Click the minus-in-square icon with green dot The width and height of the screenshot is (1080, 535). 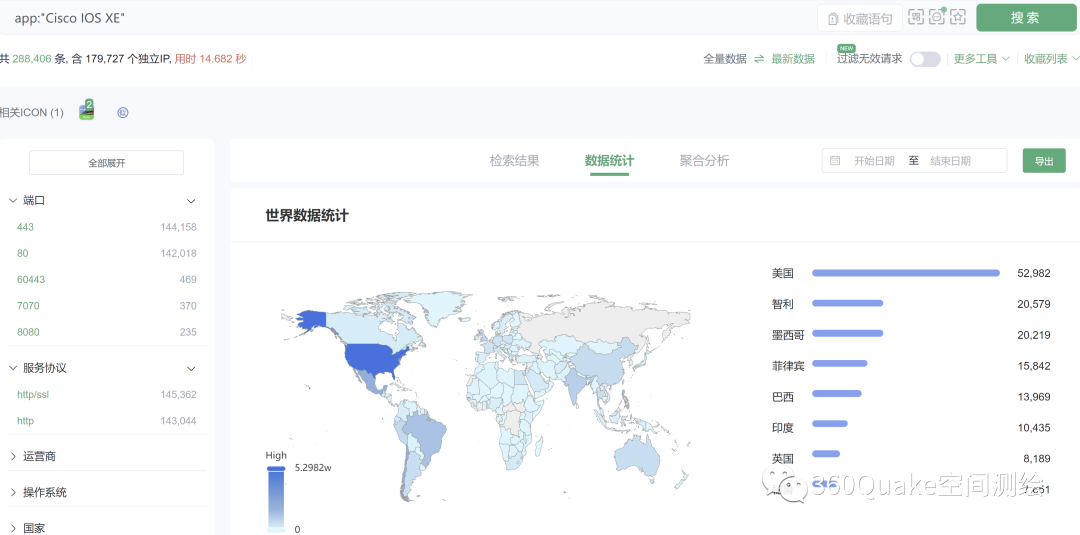937,17
